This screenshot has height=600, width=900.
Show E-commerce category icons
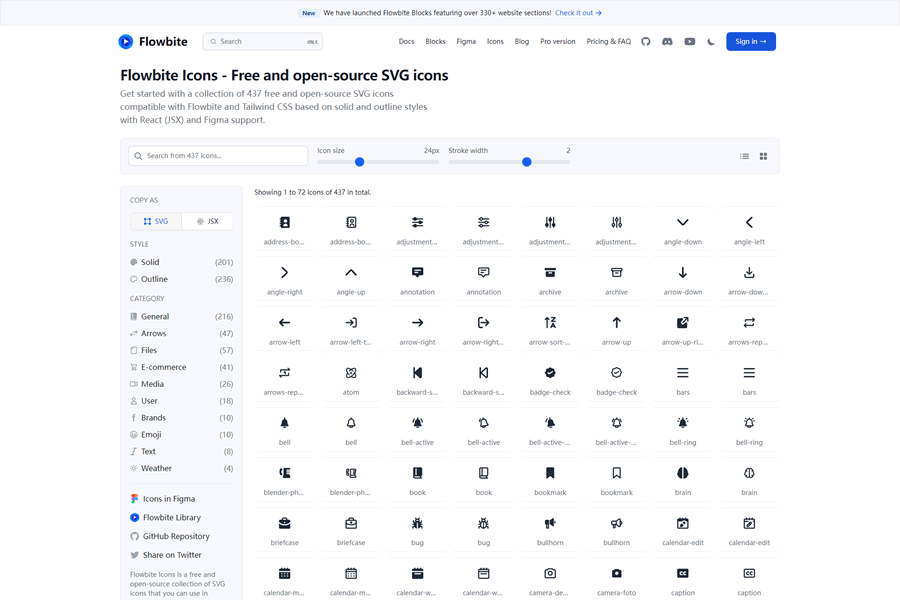163,367
